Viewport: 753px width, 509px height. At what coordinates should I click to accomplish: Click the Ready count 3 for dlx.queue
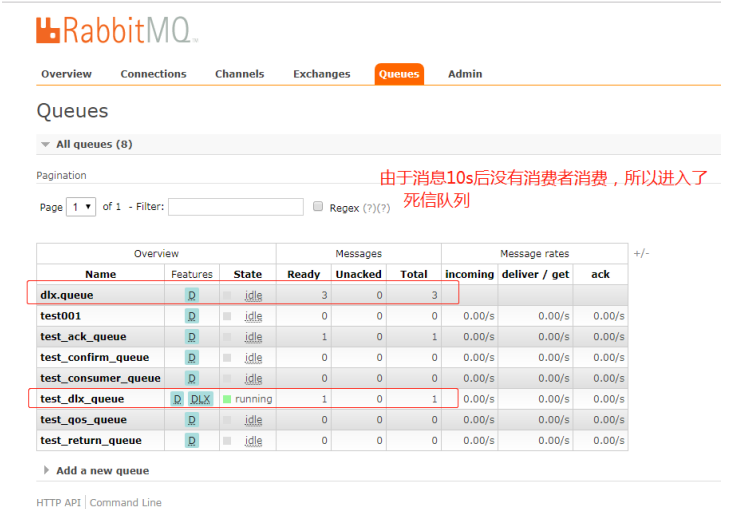[324, 295]
